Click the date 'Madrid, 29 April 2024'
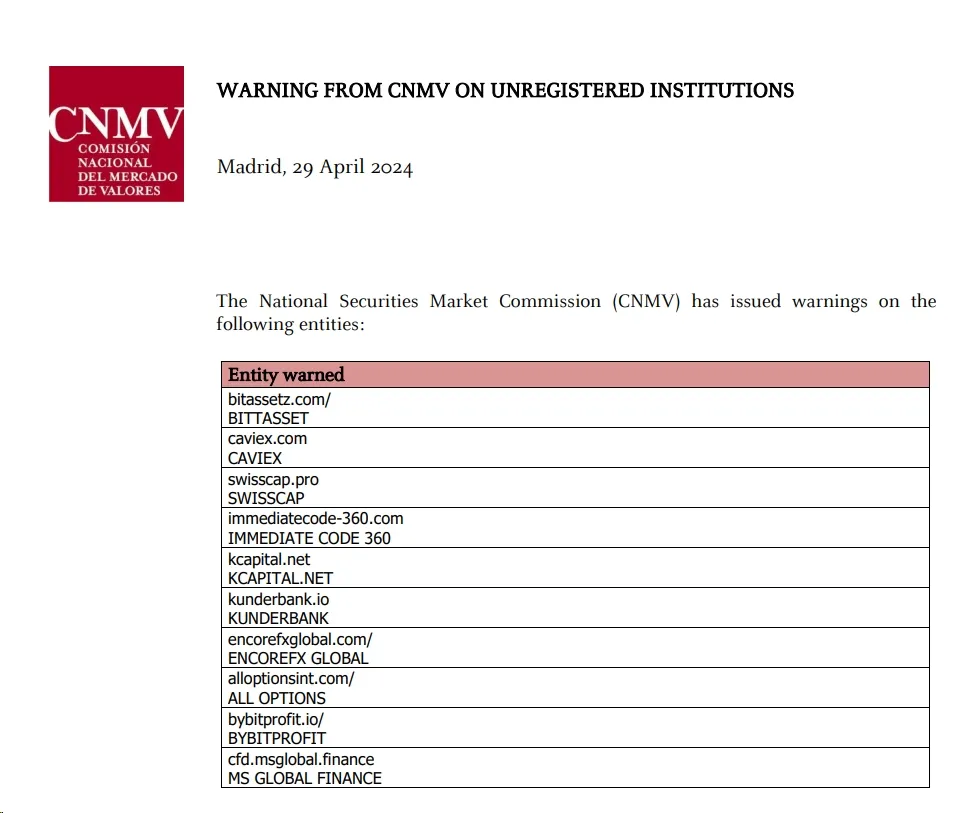The height and width of the screenshot is (813, 978). click(x=315, y=167)
